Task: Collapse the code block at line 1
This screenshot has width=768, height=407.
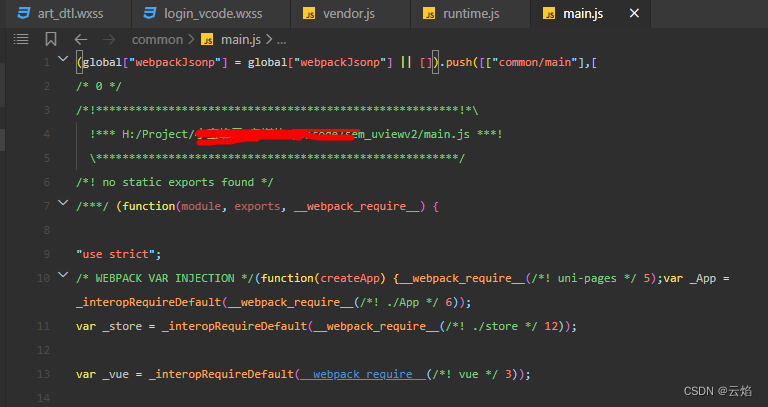Action: pyautogui.click(x=64, y=63)
